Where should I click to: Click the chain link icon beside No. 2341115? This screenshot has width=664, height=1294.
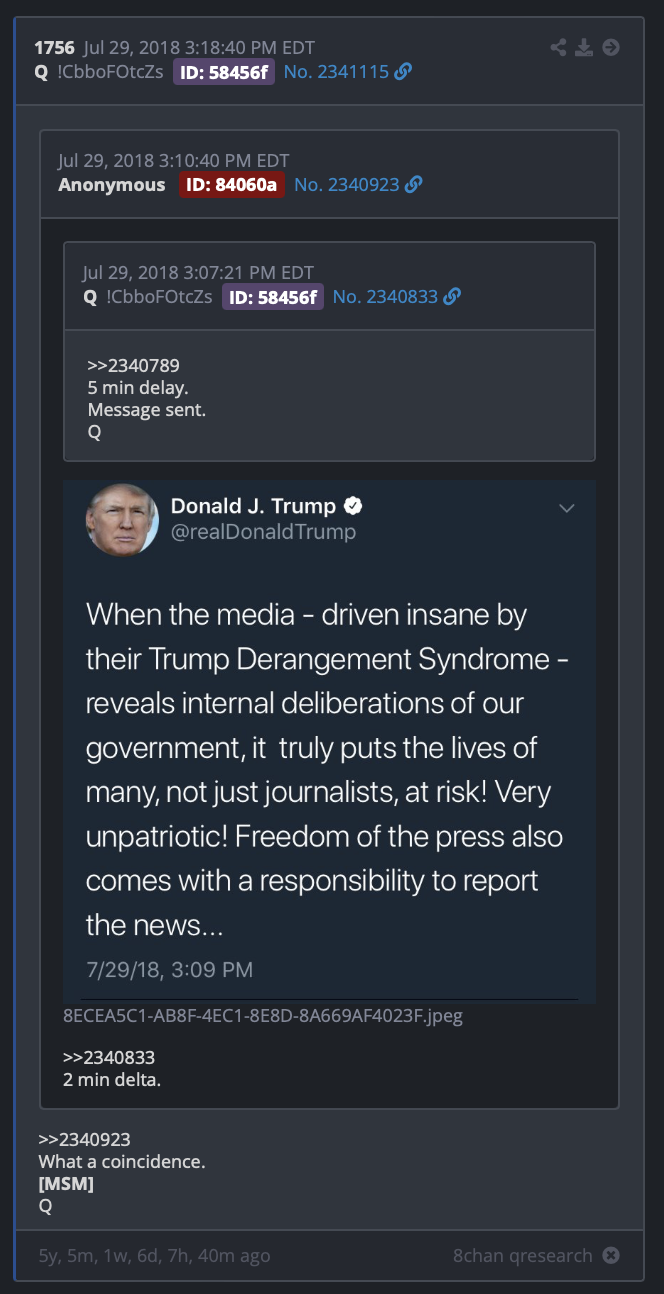(403, 72)
